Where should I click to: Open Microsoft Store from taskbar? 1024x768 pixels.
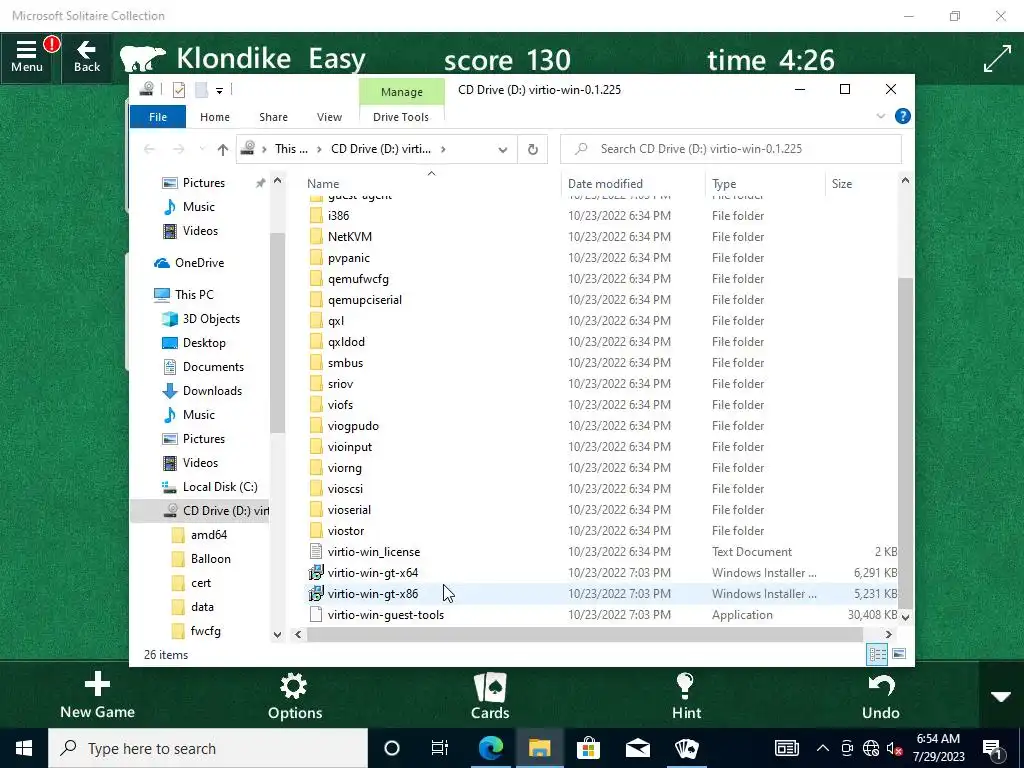[588, 748]
